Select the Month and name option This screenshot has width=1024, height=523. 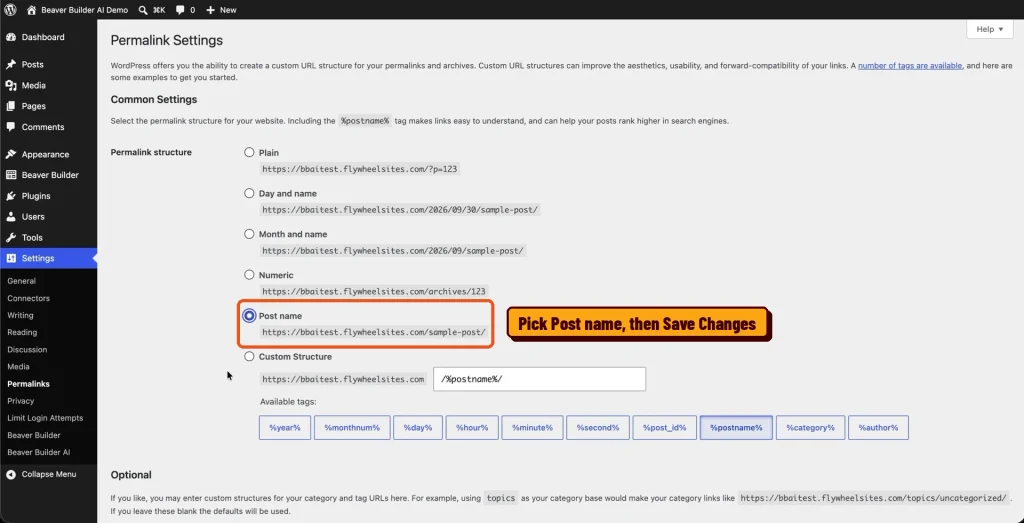249,234
